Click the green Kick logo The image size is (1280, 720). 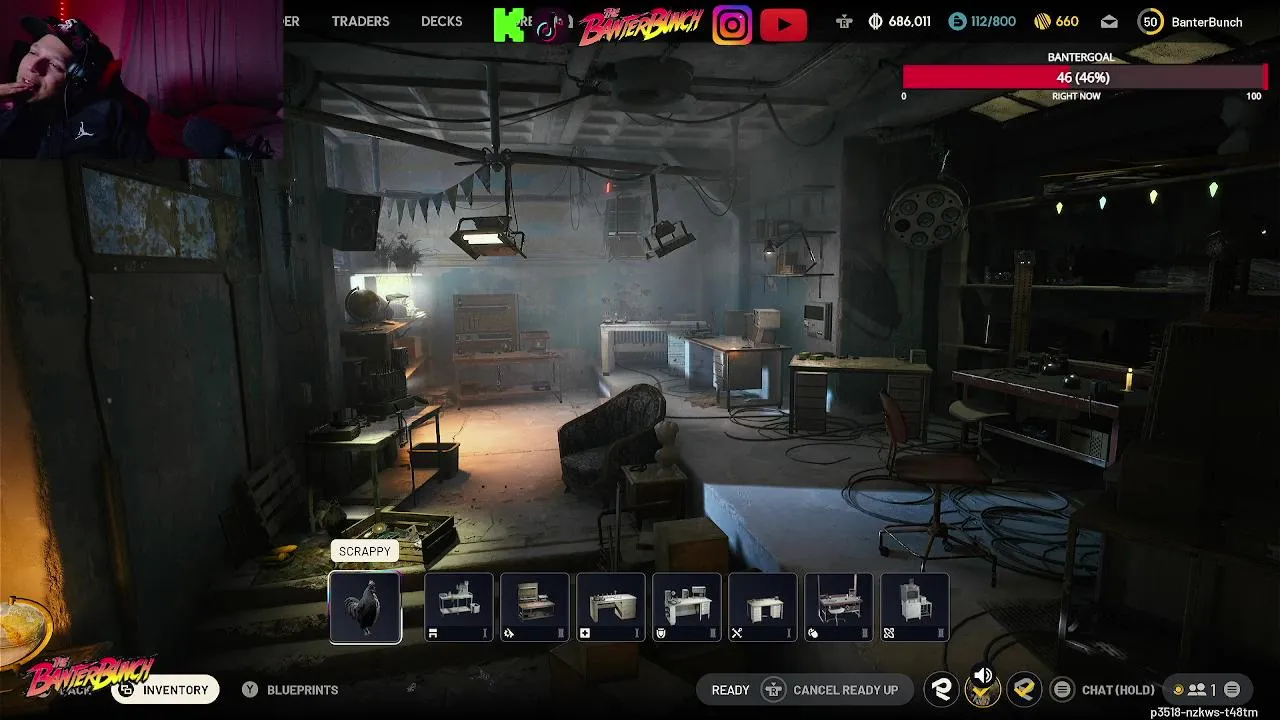(x=509, y=25)
